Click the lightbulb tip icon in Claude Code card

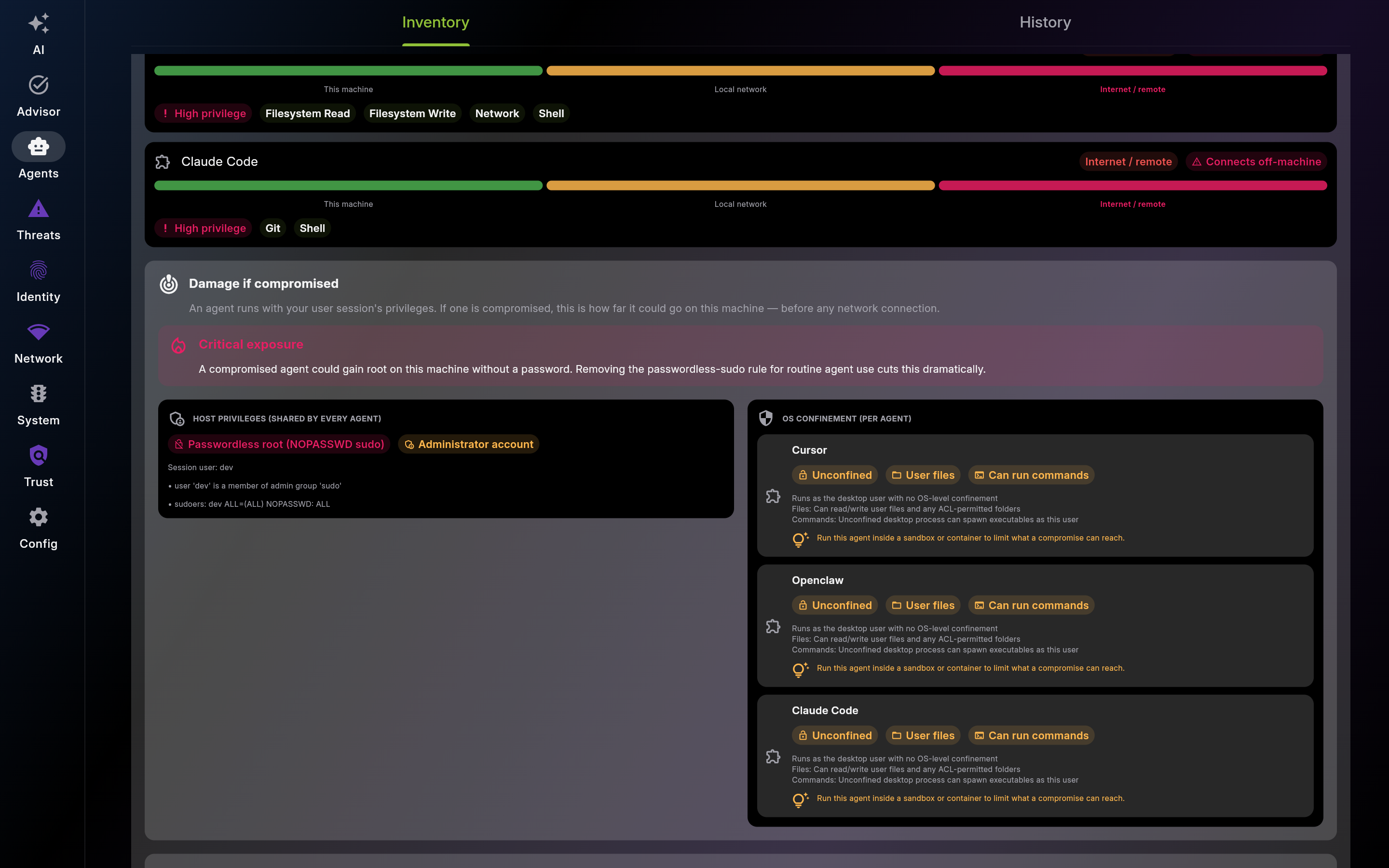coord(800,800)
